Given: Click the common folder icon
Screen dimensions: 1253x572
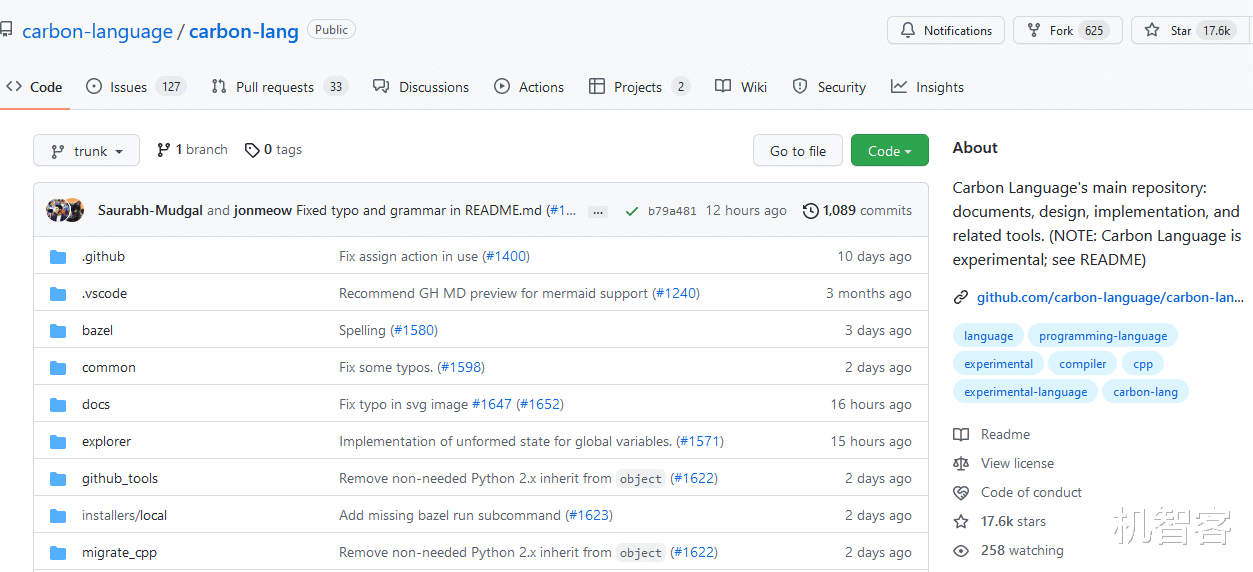Looking at the screenshot, I should click(x=58, y=368).
